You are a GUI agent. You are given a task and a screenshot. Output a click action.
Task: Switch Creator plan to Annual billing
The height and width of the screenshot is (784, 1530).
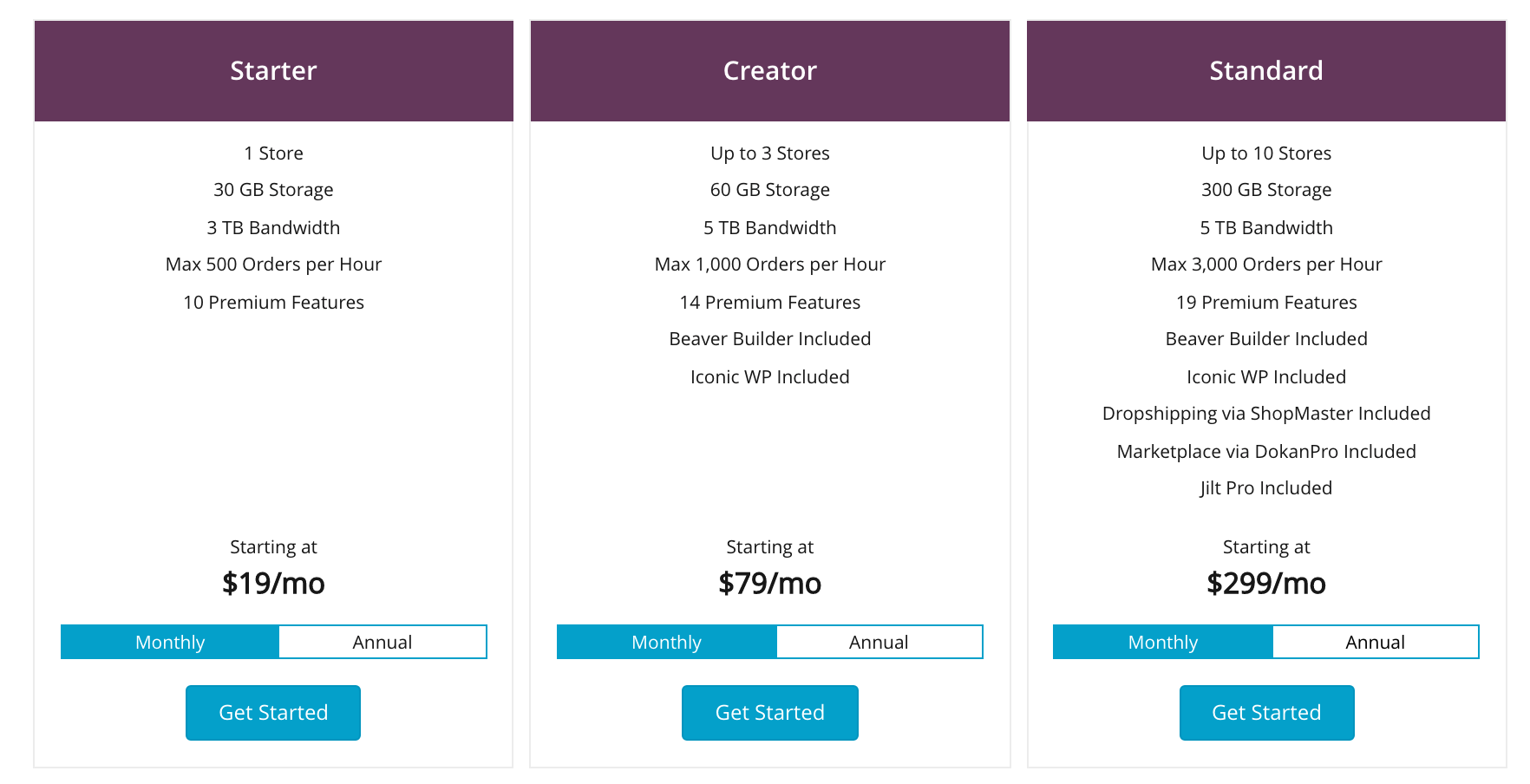tap(879, 642)
